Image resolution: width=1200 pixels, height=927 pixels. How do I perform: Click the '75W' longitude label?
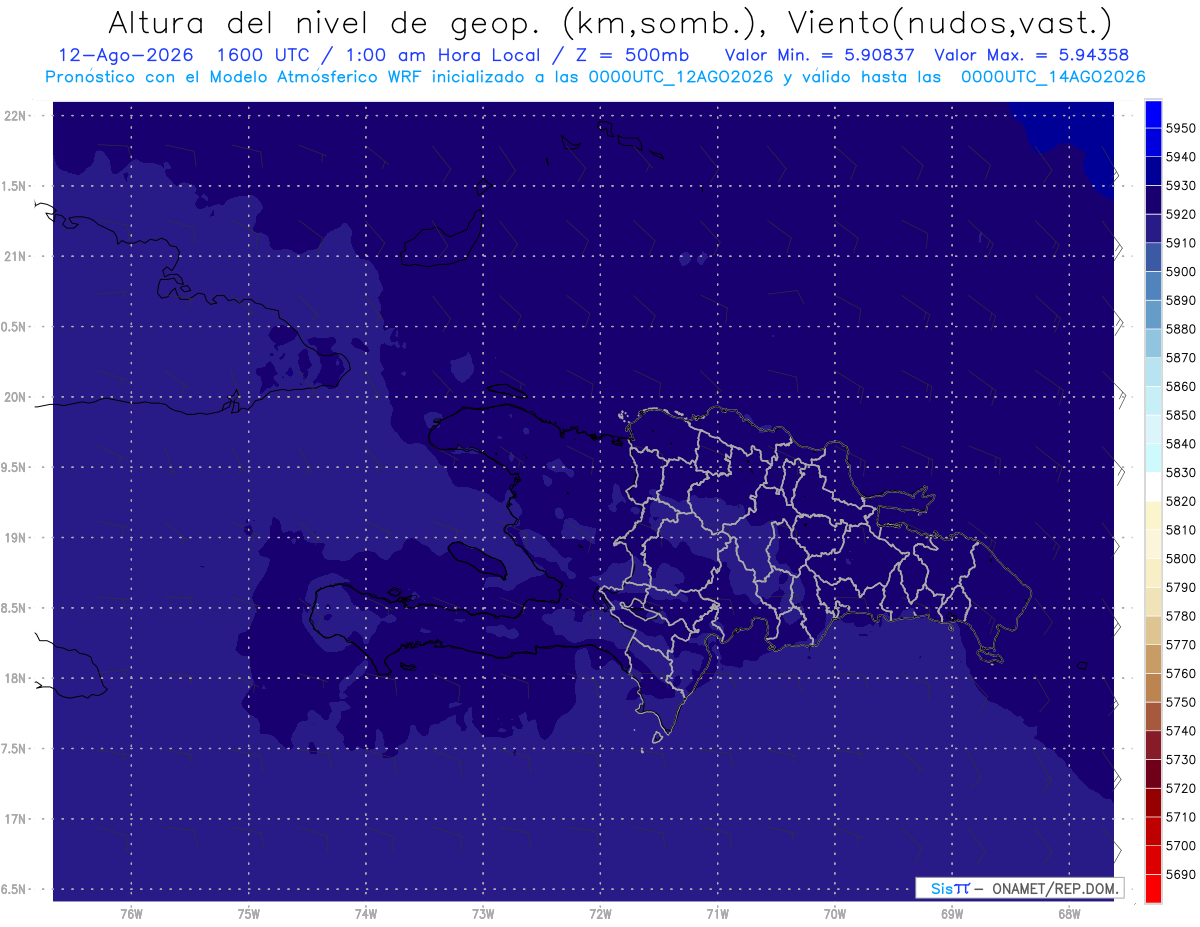coord(249,914)
